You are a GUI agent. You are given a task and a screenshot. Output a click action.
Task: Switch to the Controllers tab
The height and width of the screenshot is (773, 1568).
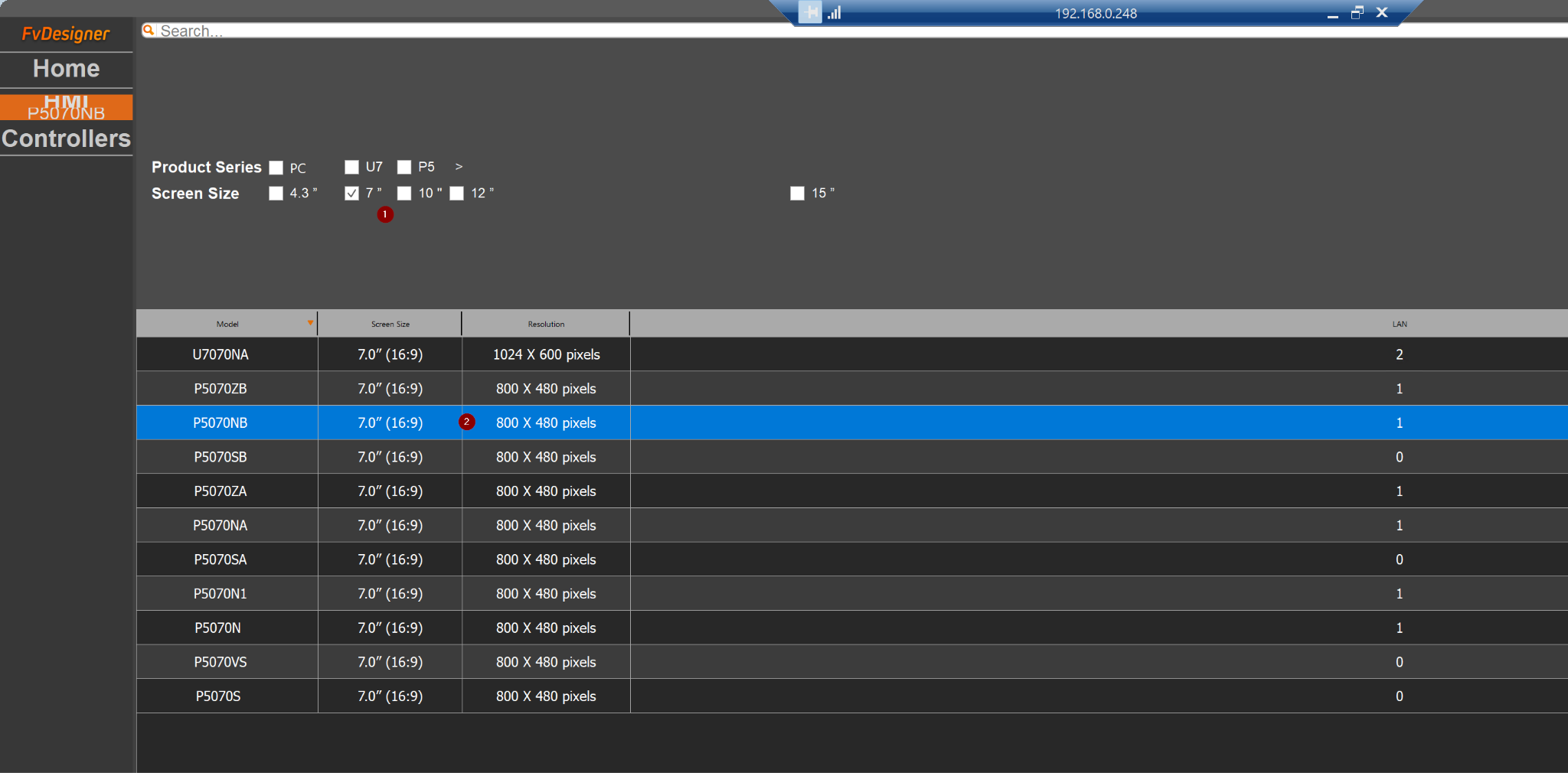pos(66,139)
